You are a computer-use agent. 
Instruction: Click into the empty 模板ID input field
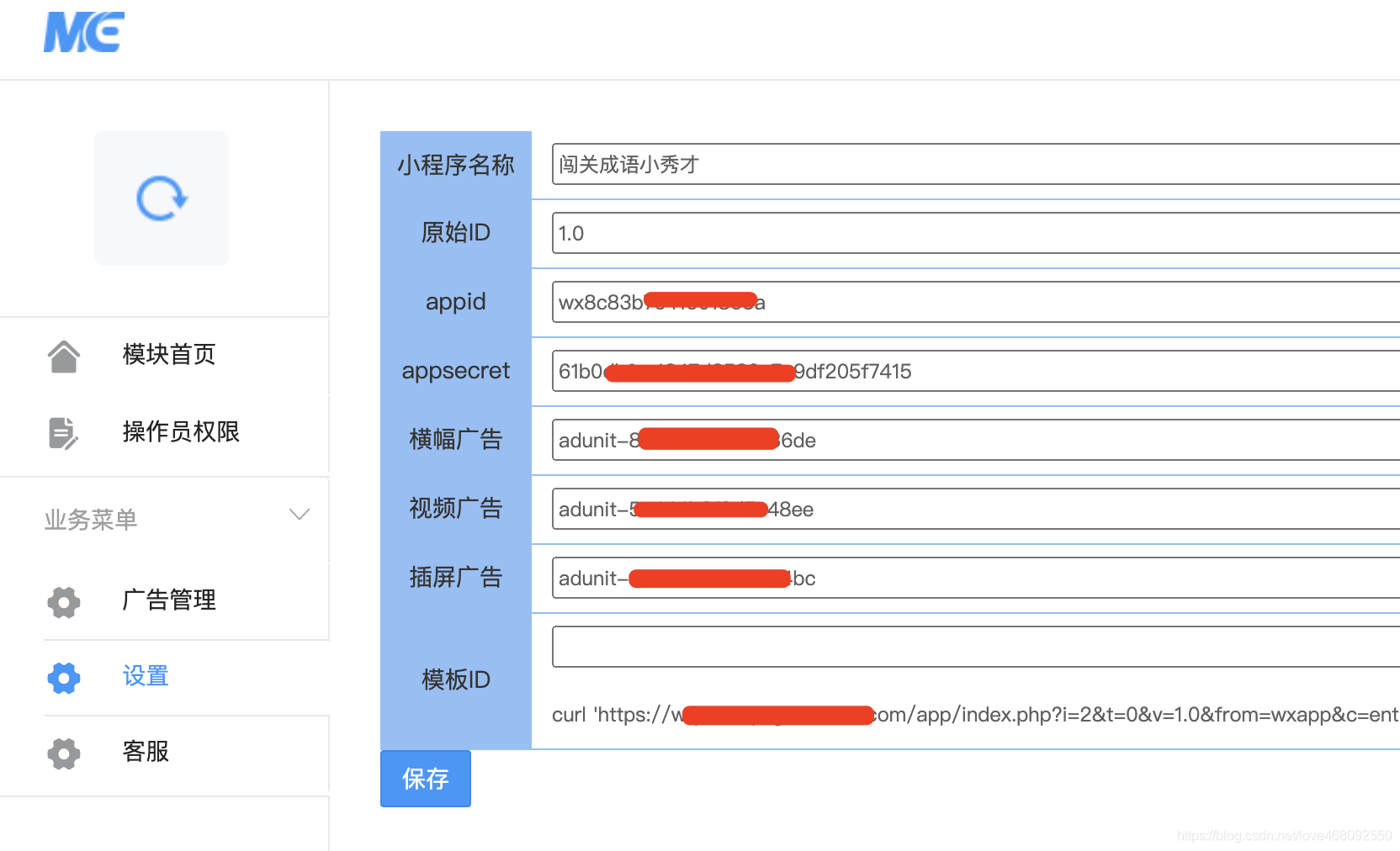pos(976,647)
